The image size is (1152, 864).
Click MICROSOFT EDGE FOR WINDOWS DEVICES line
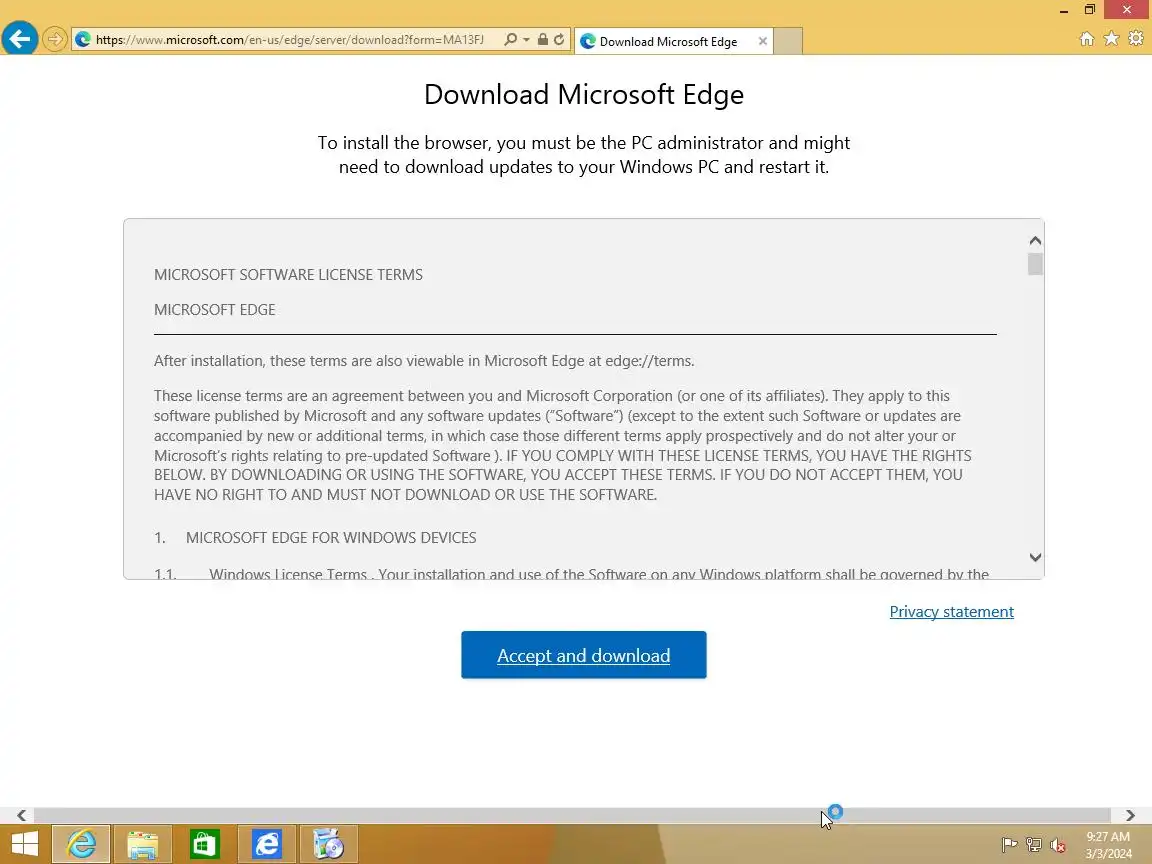pyautogui.click(x=331, y=538)
